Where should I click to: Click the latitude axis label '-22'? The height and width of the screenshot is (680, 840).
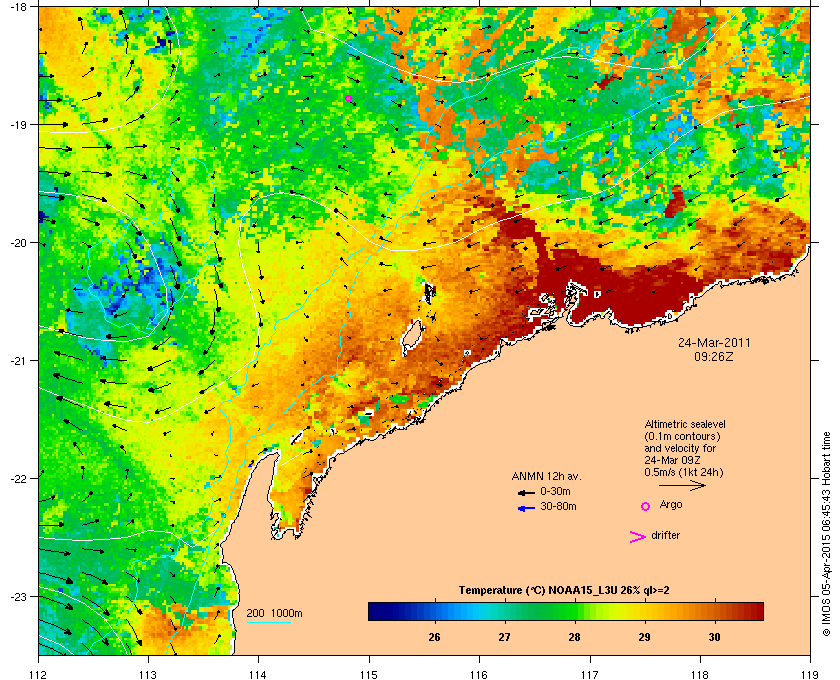click(x=18, y=479)
